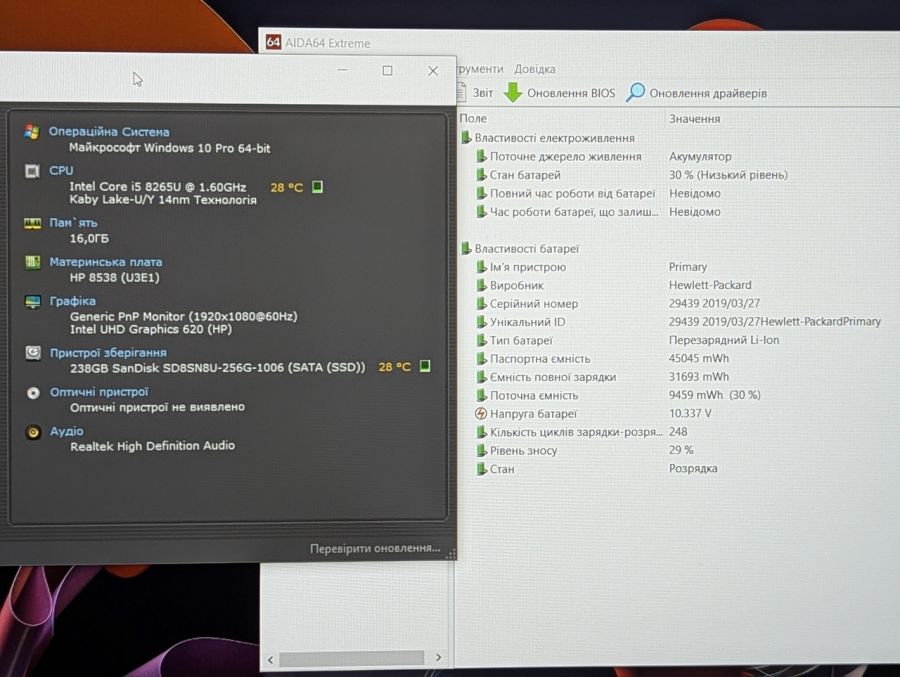900x677 pixels.
Task: Click the icon beside Паспортна ємність
Action: pos(481,359)
